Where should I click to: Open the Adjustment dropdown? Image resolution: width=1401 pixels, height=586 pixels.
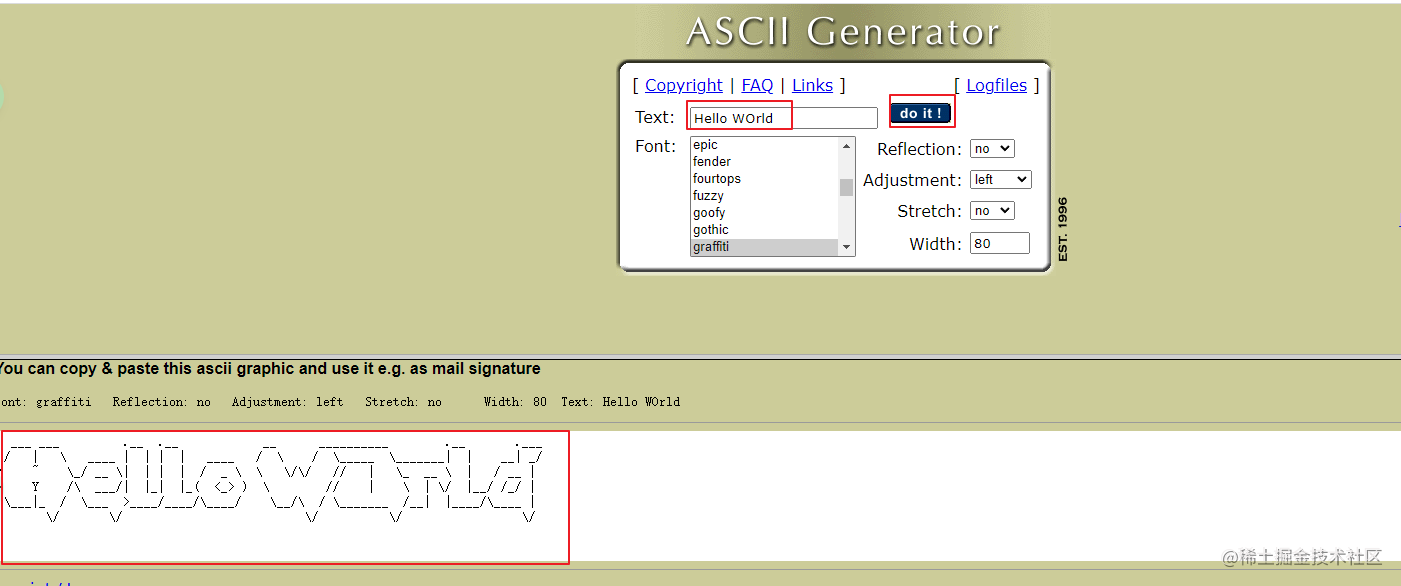click(x=1000, y=180)
